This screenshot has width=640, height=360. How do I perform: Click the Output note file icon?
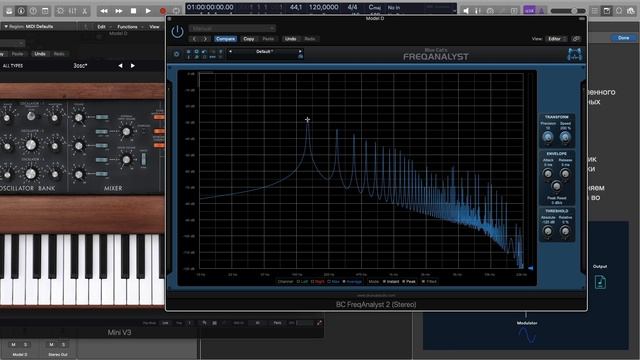(600, 282)
